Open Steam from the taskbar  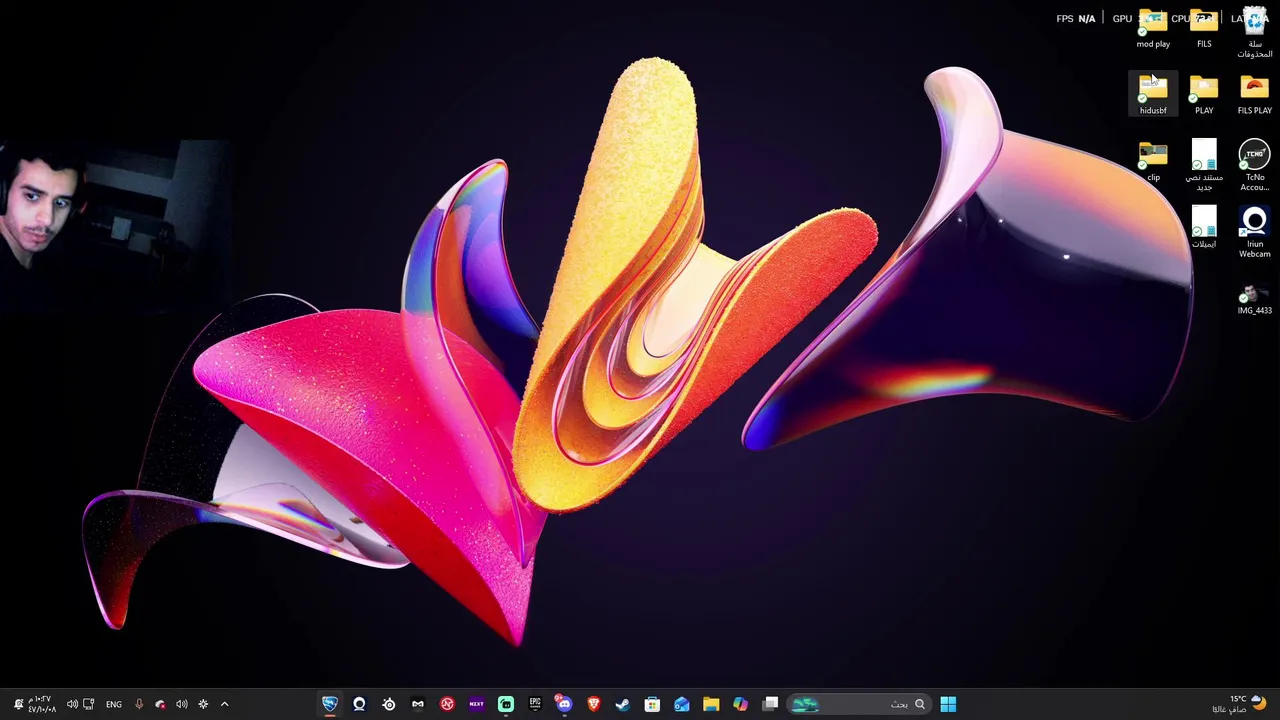(x=623, y=704)
